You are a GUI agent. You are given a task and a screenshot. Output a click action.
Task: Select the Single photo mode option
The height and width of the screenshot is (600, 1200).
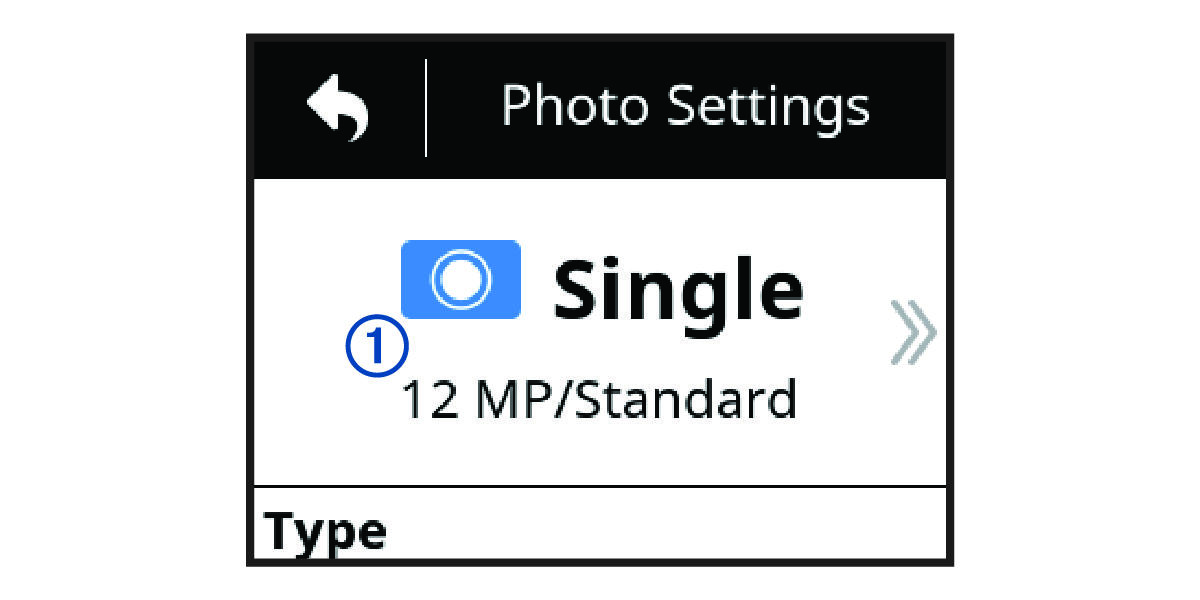(679, 288)
